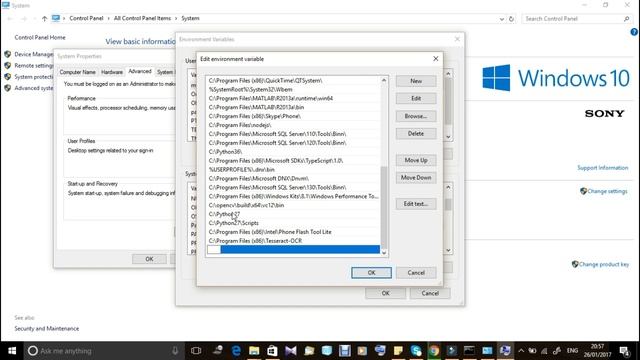Confirm Edit environment variable with OK
This screenshot has width=640, height=360.
(371, 273)
